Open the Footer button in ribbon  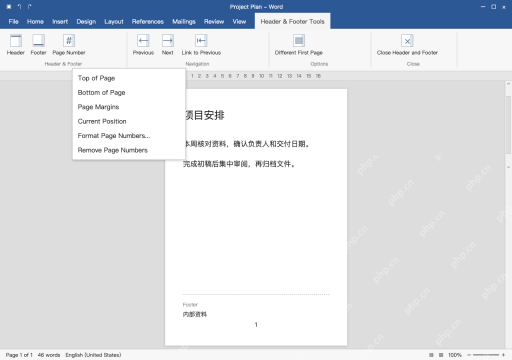(38, 45)
